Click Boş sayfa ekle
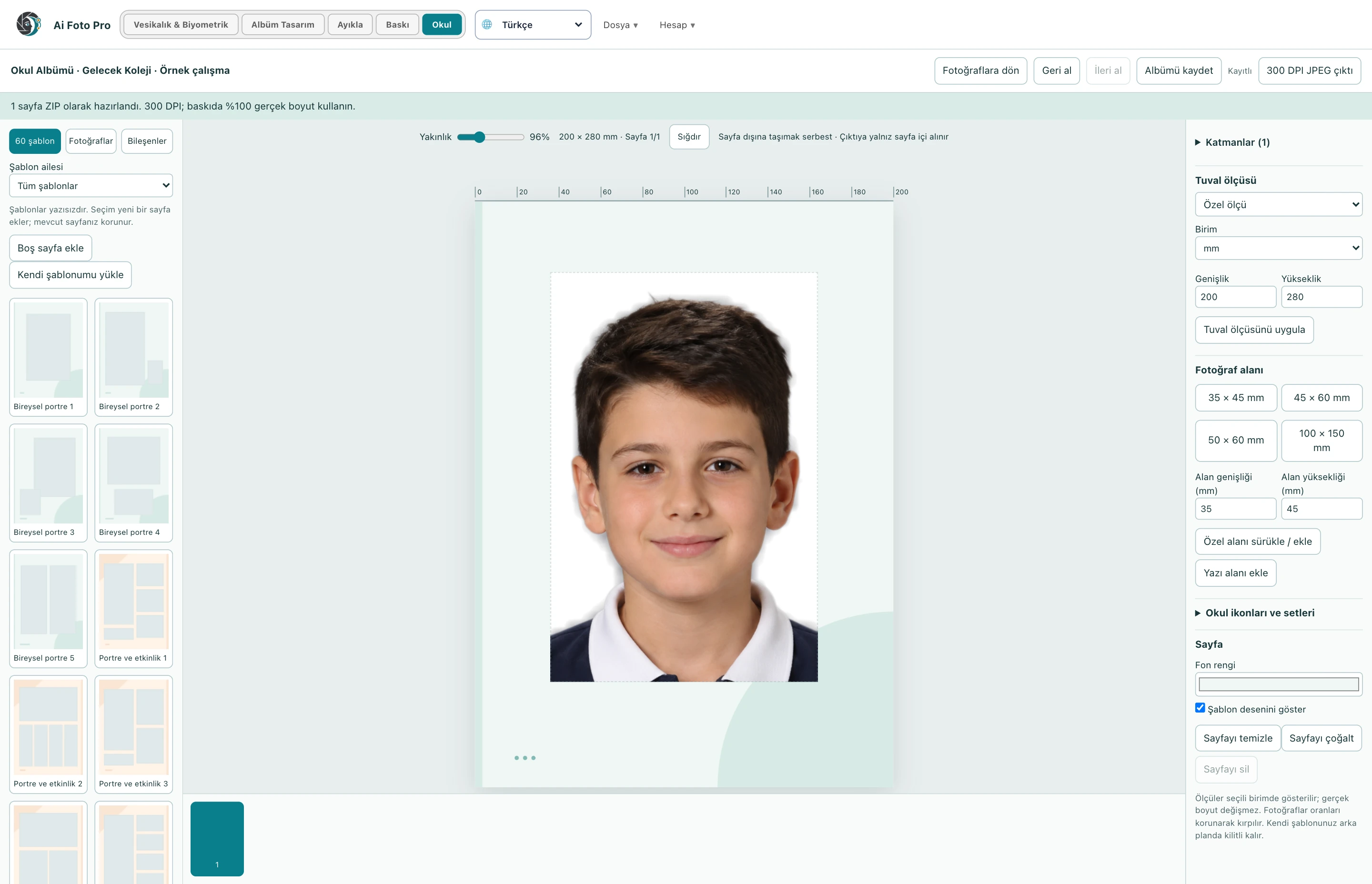 [x=50, y=248]
